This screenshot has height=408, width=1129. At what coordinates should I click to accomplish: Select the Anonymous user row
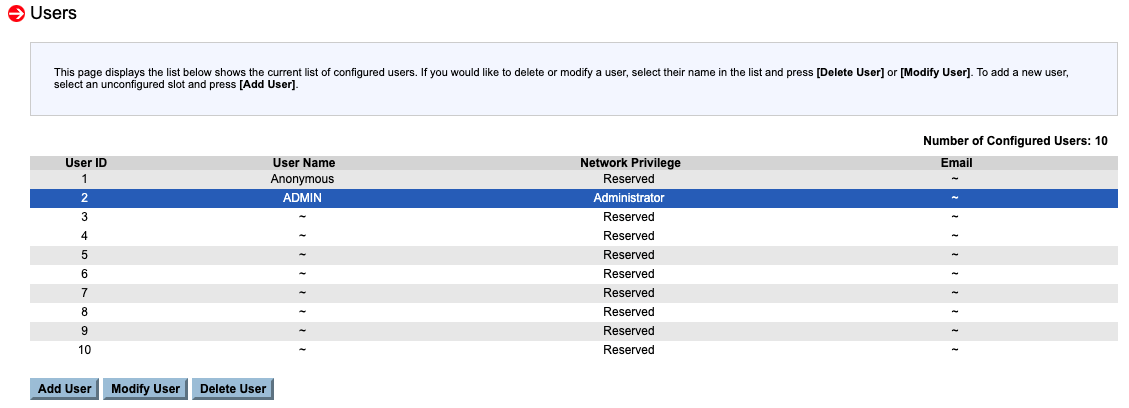pyautogui.click(x=303, y=179)
